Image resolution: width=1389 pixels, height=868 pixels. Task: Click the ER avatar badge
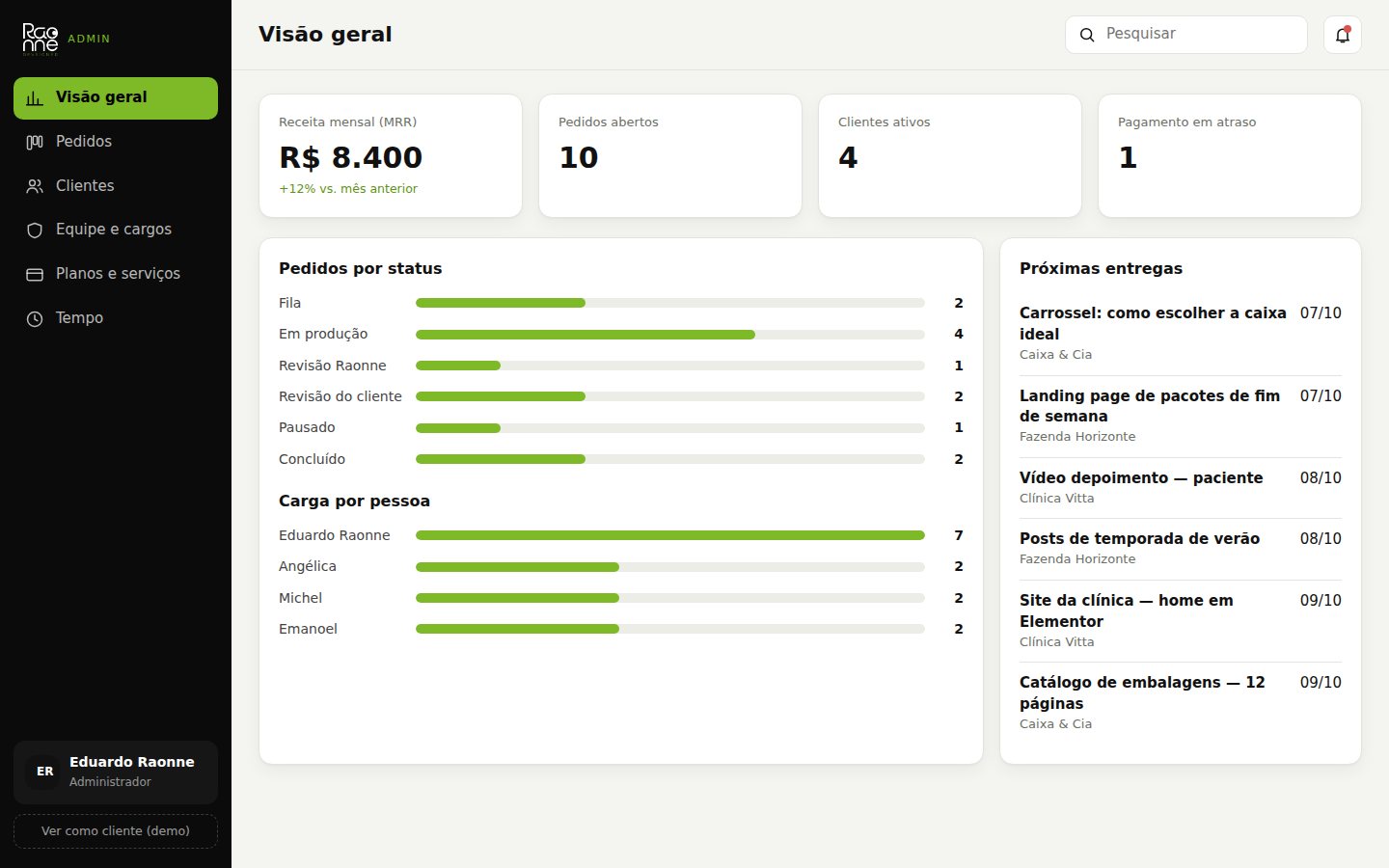[x=44, y=772]
